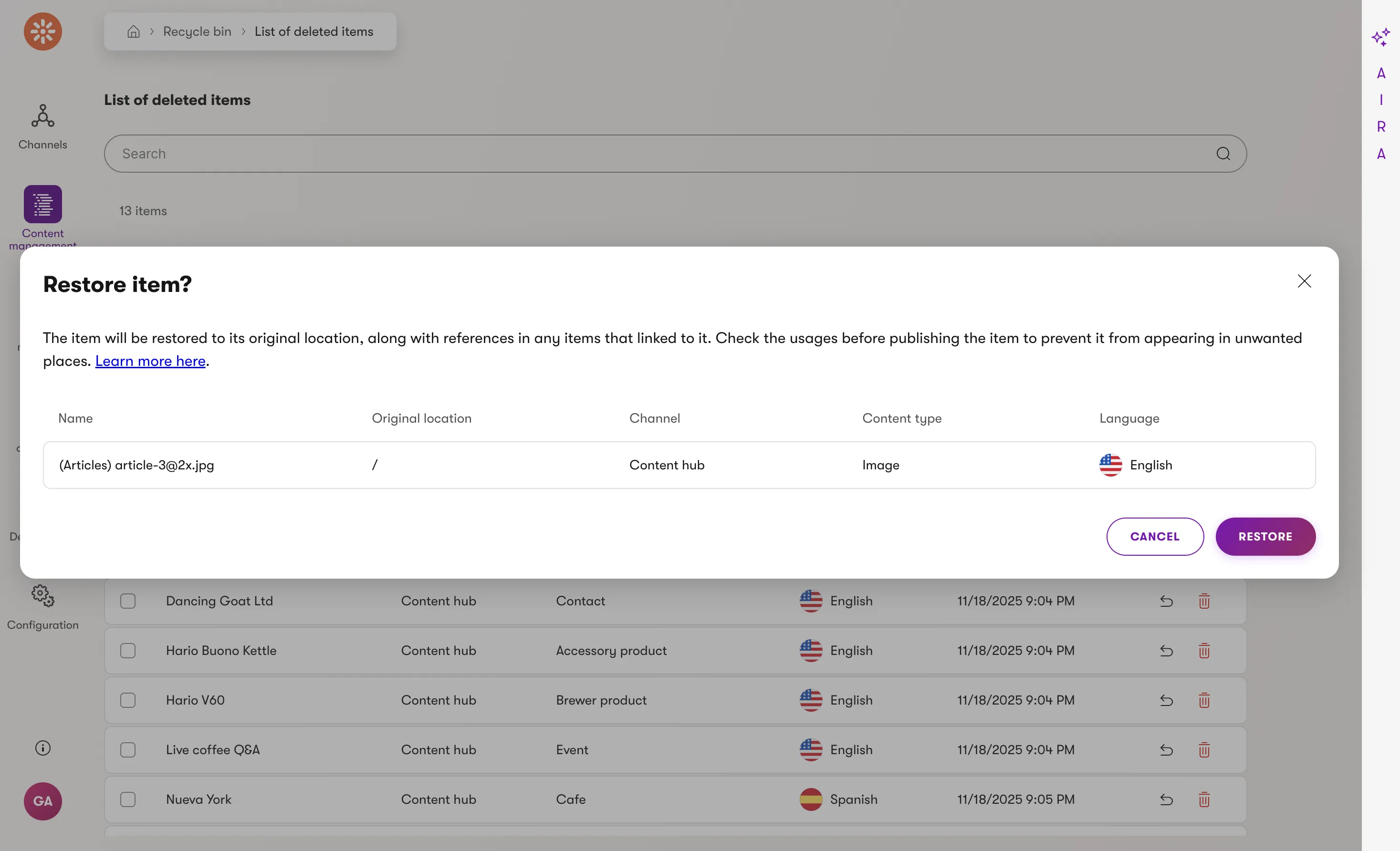
Task: Click the info icon in sidebar
Action: click(42, 747)
